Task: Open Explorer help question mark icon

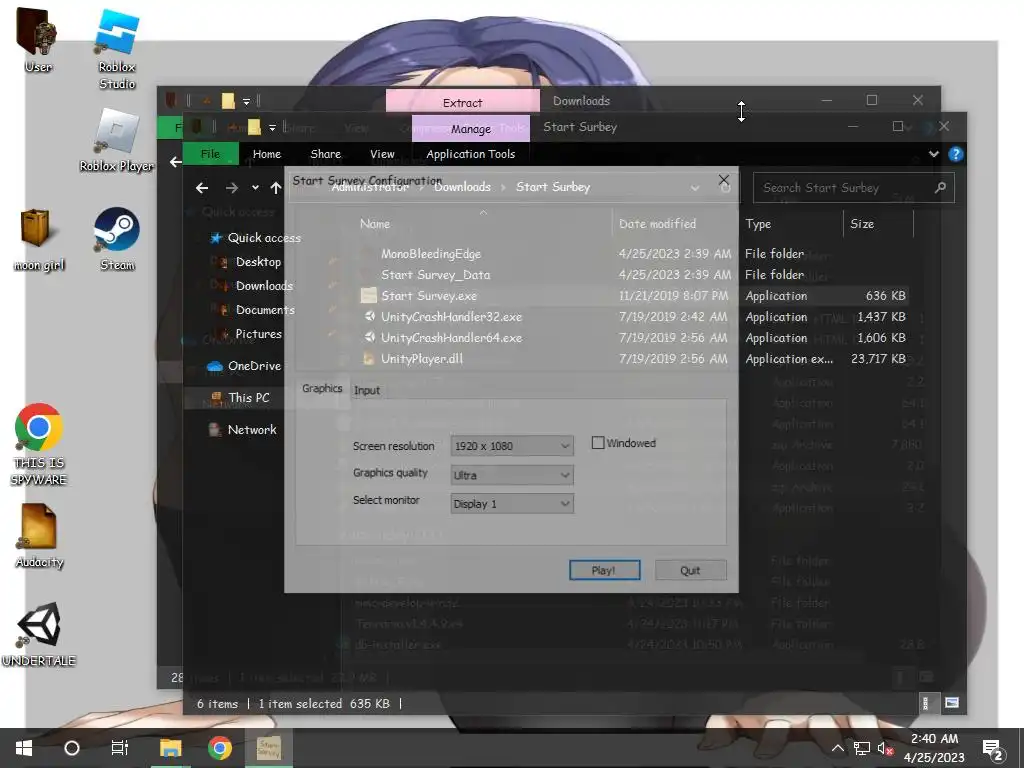Action: click(x=955, y=154)
